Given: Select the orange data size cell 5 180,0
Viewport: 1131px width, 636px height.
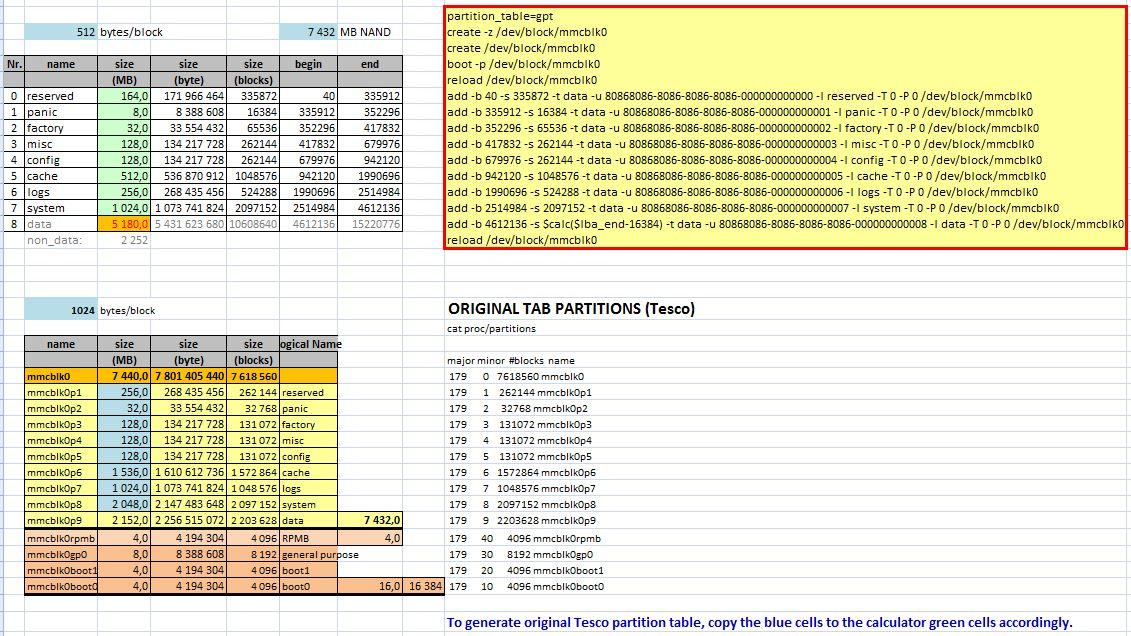Looking at the screenshot, I should click(x=124, y=224).
